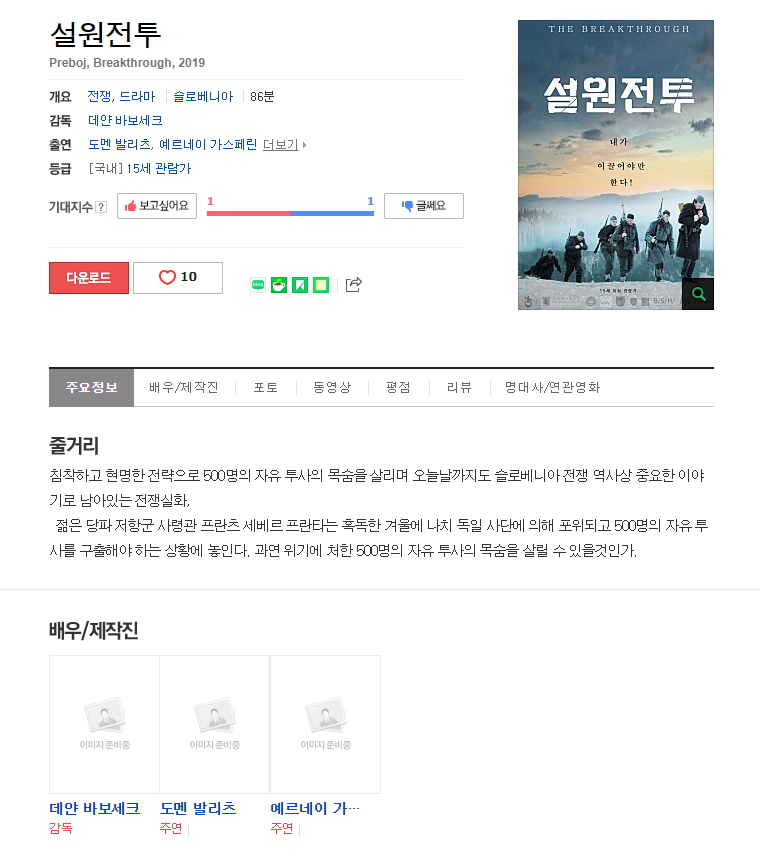Viewport: 760px width, 864px height.
Task: Click the Naver memo share icon
Action: (x=321, y=285)
